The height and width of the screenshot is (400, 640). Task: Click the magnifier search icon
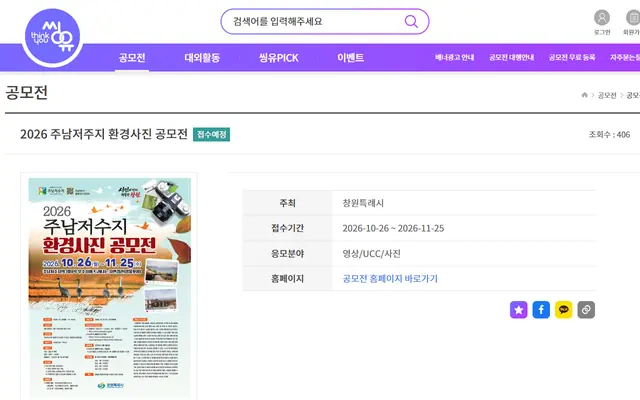(x=411, y=21)
